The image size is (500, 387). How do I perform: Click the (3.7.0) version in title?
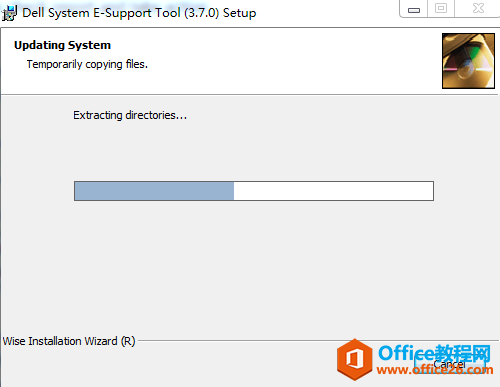pyautogui.click(x=202, y=13)
